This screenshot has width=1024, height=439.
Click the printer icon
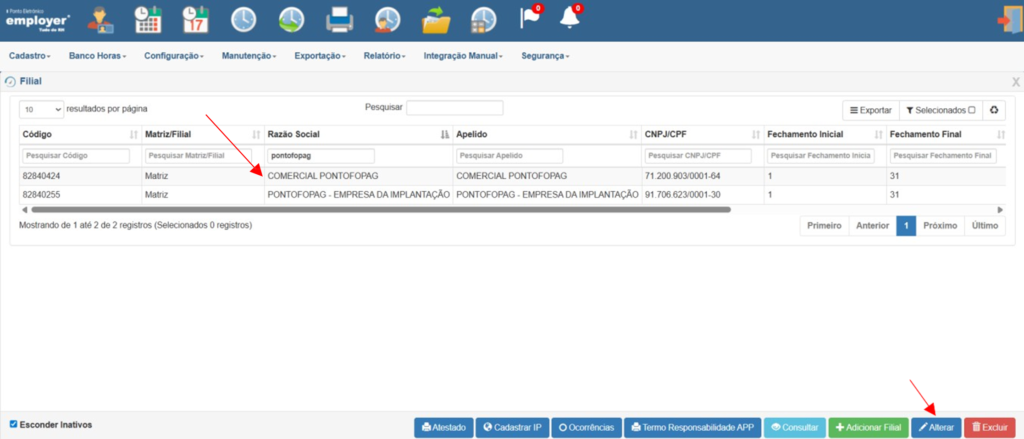click(x=340, y=20)
